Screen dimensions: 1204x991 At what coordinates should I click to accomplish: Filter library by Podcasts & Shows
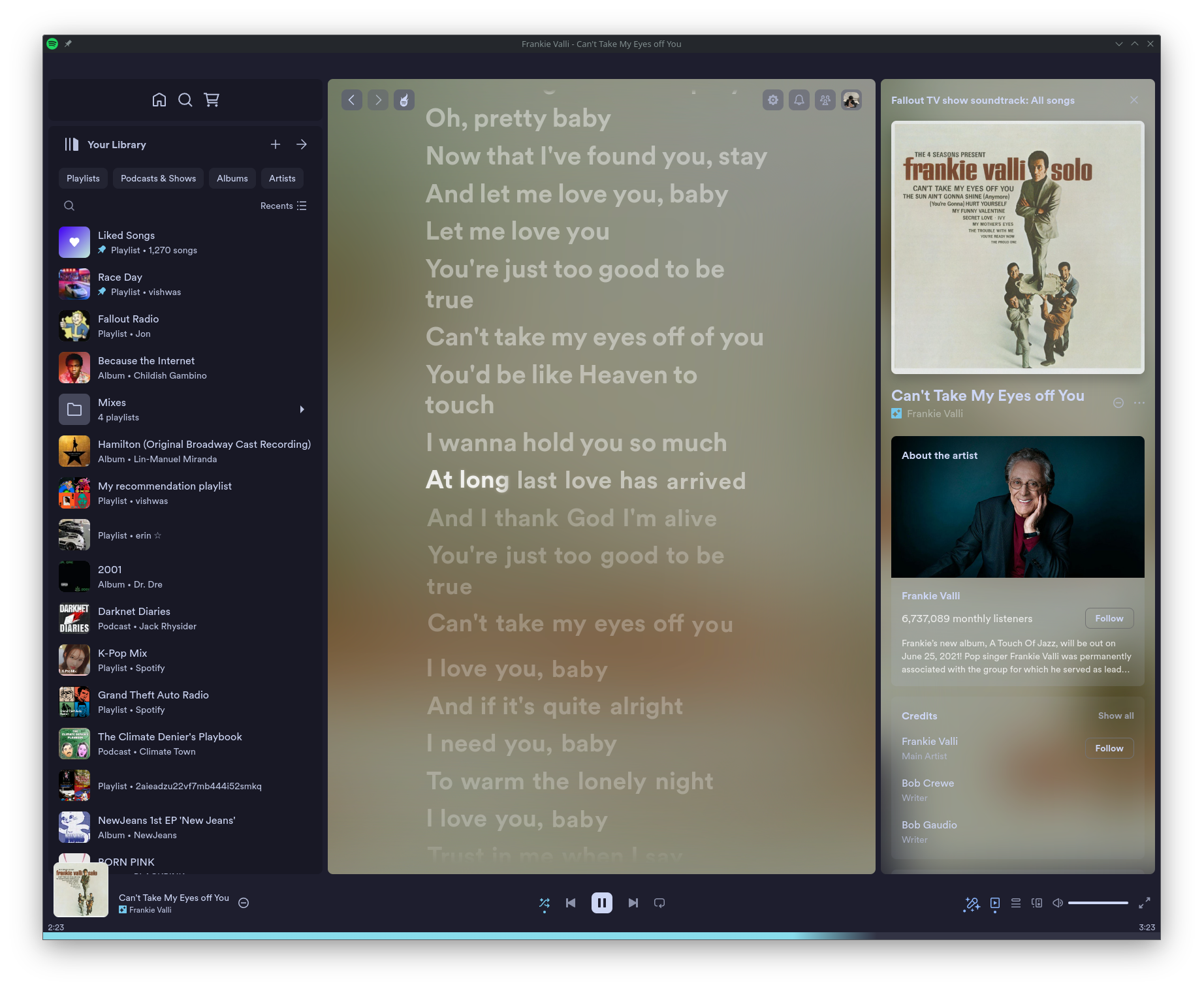158,178
